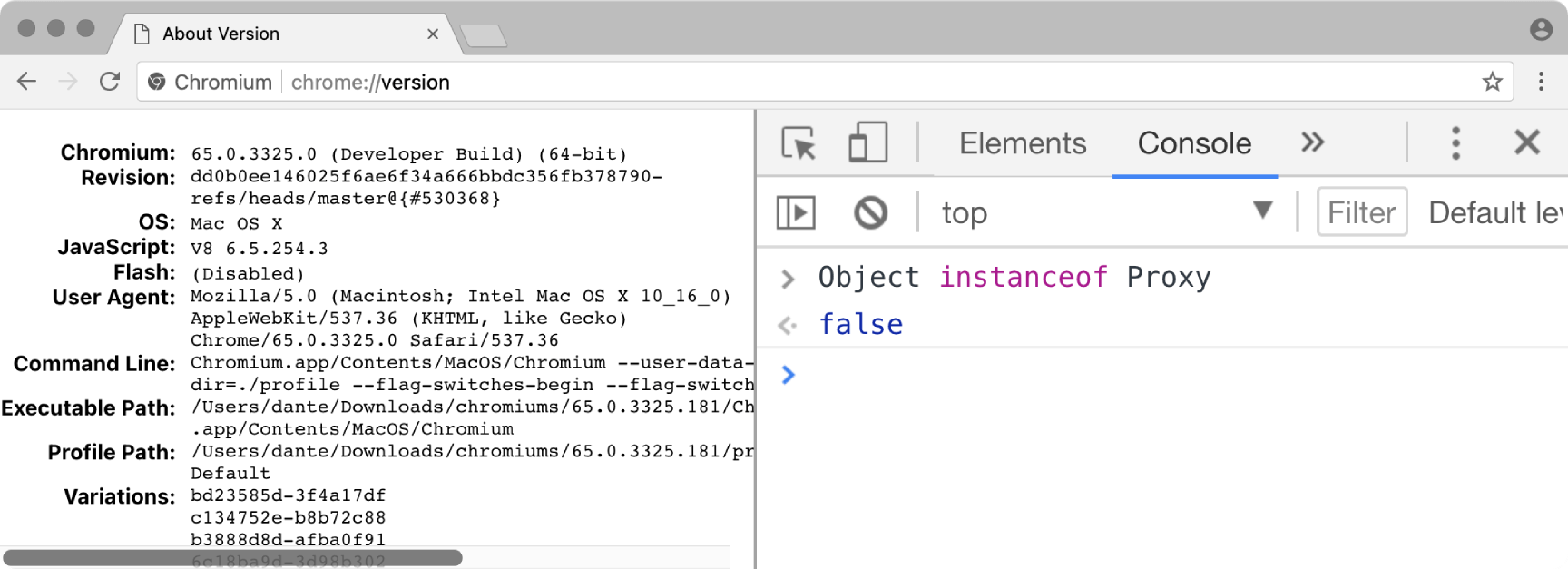Viewport: 1568px width, 569px height.
Task: Clear the console with the ban icon
Action: [870, 213]
